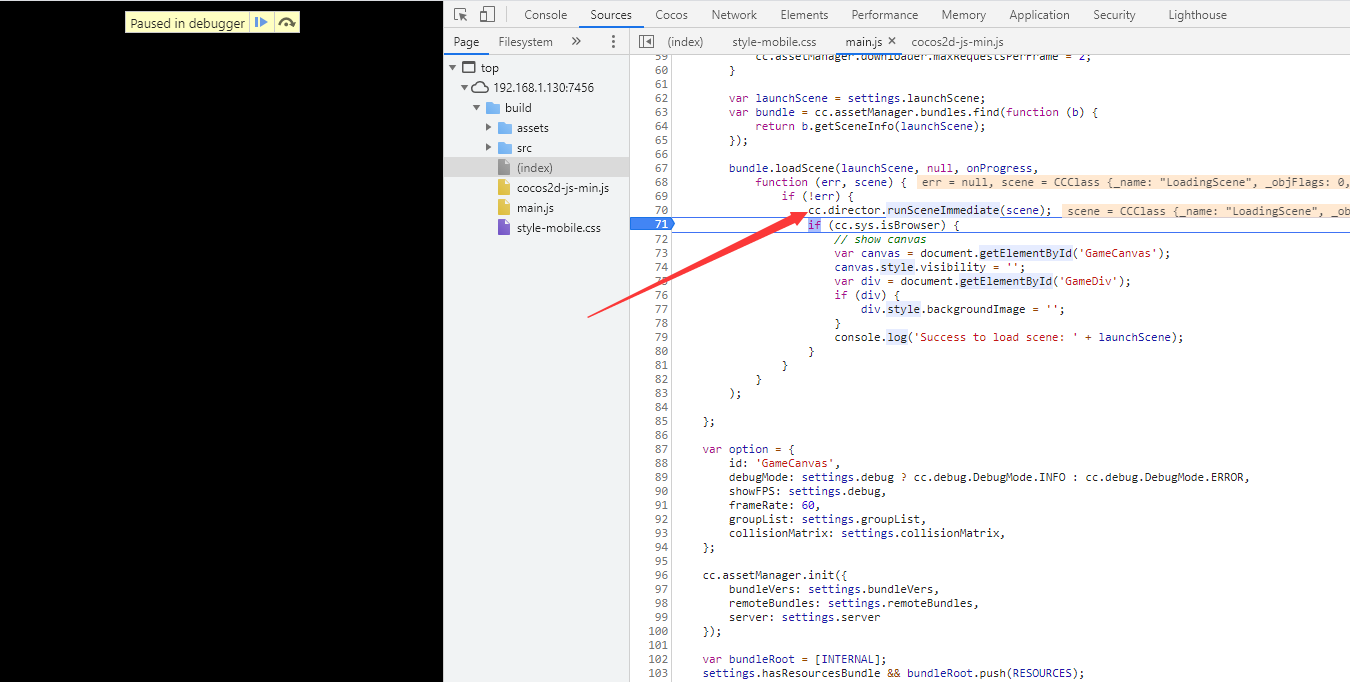1350x682 pixels.
Task: Open the navigator three-dot menu
Action: (x=613, y=42)
